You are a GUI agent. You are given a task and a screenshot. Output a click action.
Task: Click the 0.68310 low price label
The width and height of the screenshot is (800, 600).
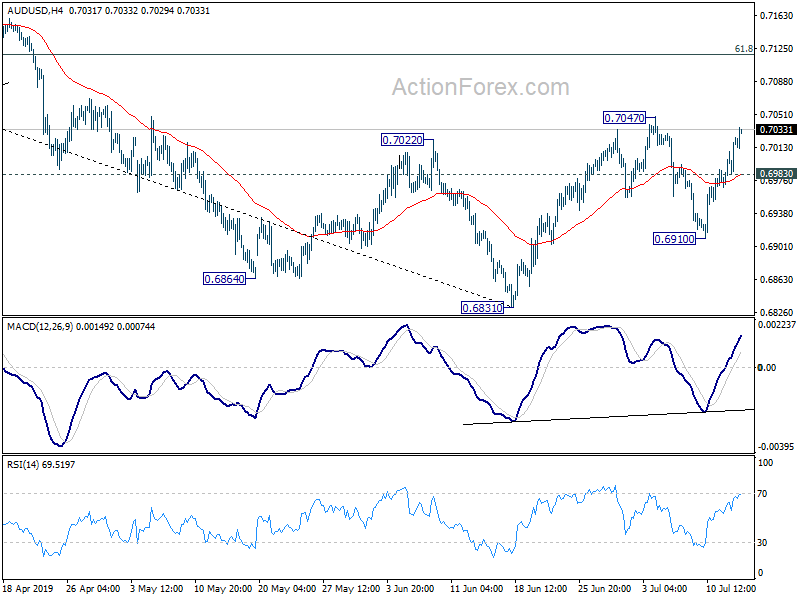(x=482, y=308)
